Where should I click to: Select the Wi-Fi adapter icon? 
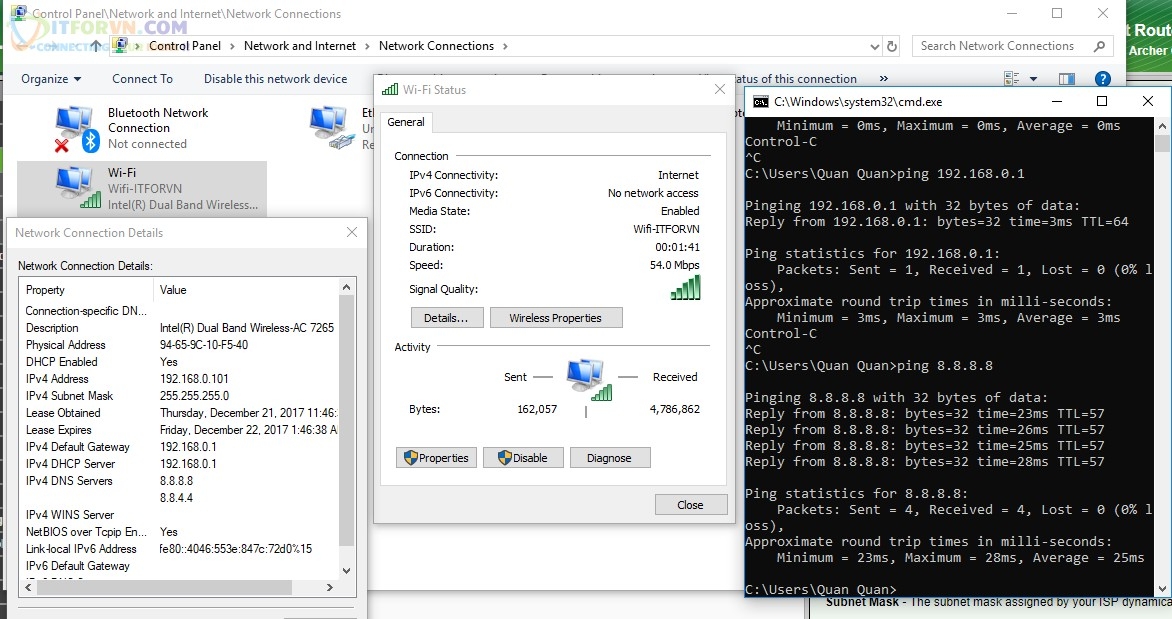[78, 187]
